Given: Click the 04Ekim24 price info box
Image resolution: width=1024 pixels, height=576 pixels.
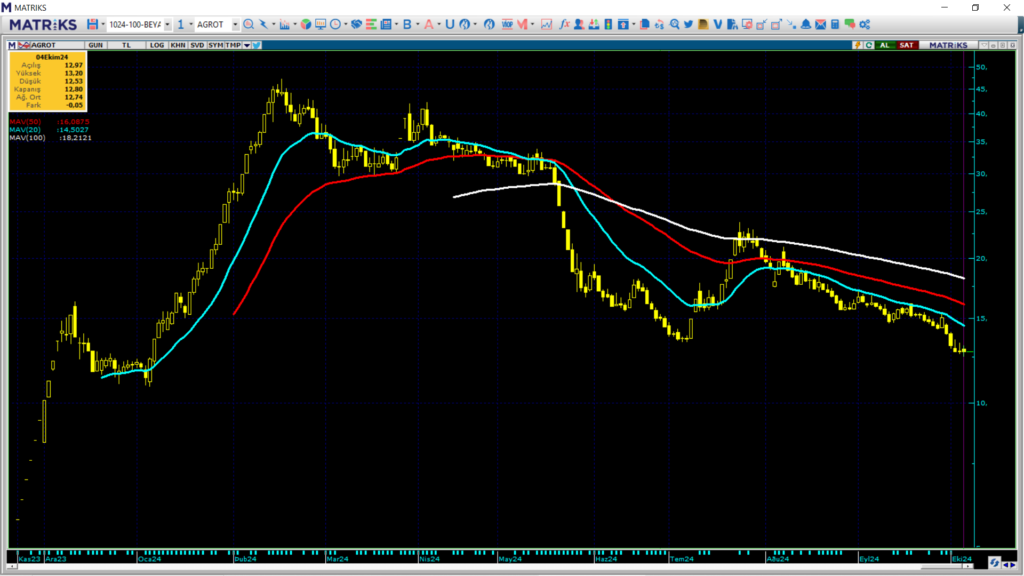Looking at the screenshot, I should pyautogui.click(x=48, y=81).
